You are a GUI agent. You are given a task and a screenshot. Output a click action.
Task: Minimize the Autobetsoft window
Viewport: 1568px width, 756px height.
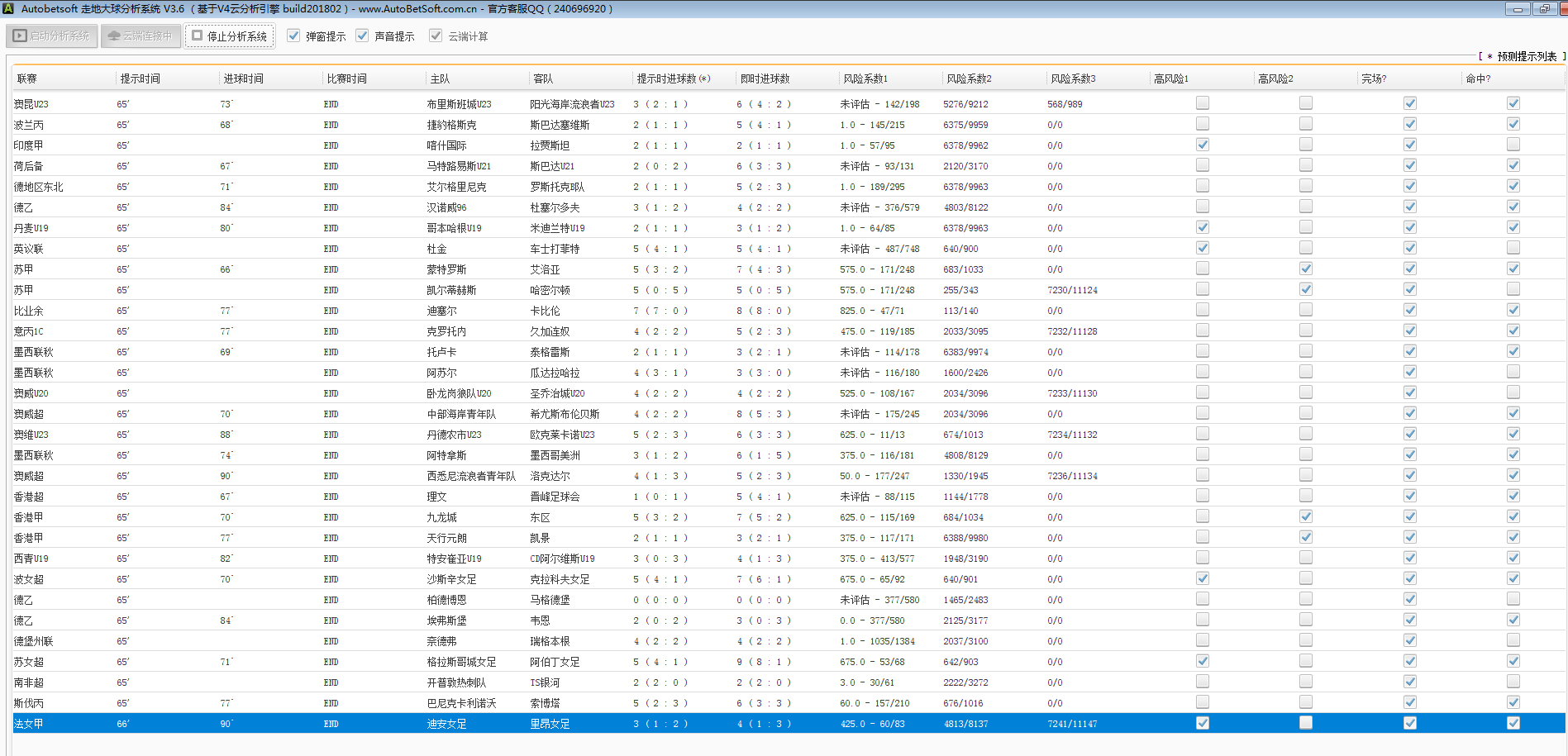click(1517, 9)
